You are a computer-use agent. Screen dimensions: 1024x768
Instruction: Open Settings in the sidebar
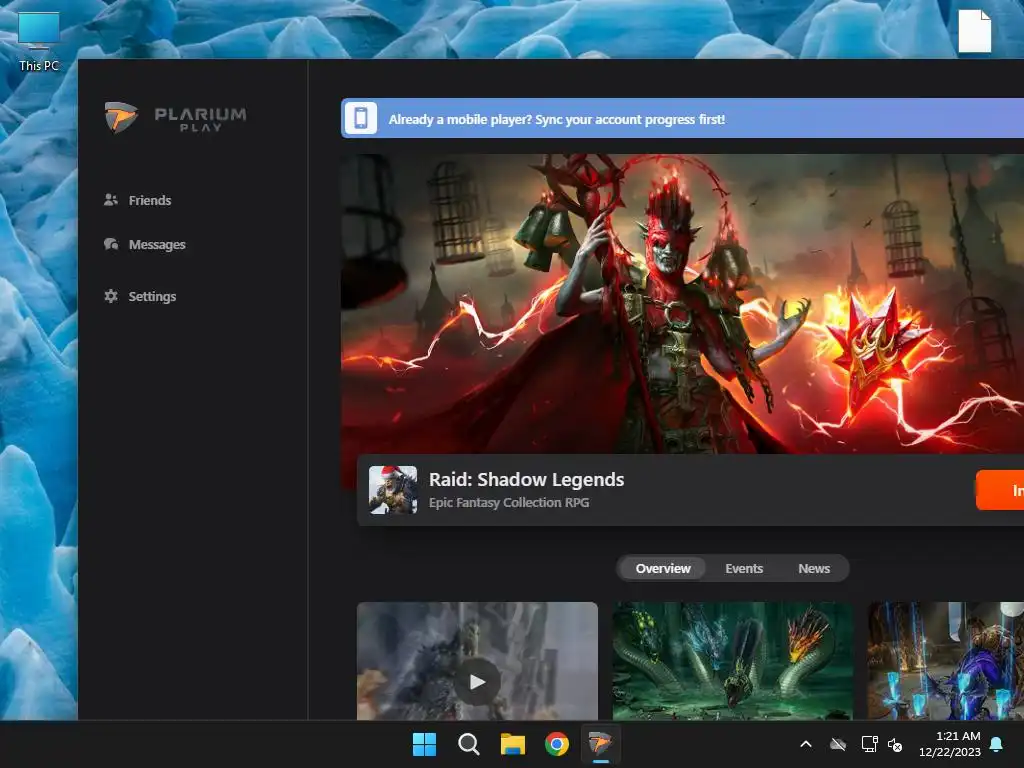[140, 296]
